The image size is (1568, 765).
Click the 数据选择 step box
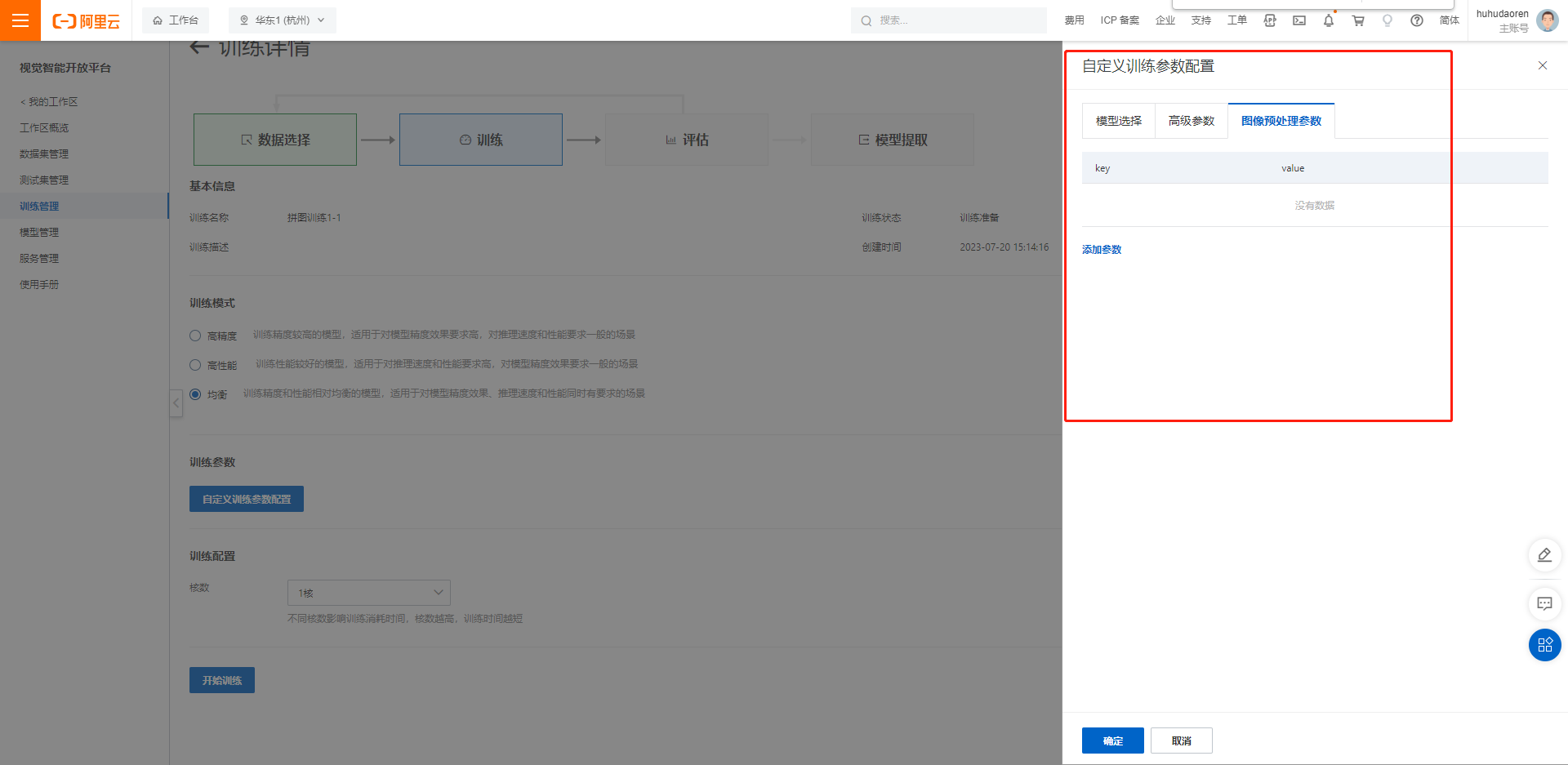pos(275,140)
